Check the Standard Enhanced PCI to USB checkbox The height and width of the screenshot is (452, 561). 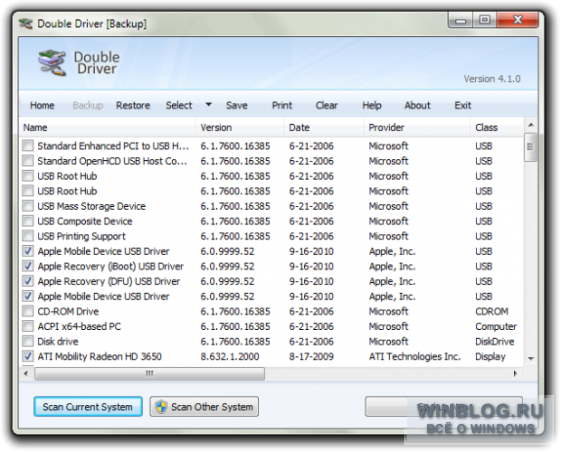[x=28, y=146]
